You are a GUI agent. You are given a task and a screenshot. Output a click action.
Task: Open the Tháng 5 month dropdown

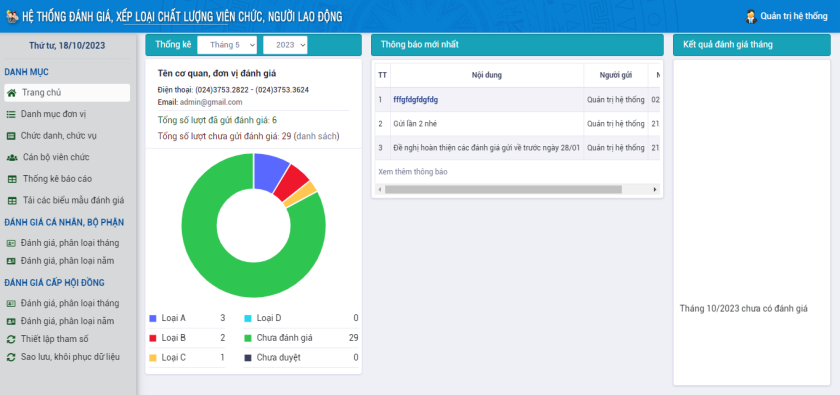tap(227, 45)
